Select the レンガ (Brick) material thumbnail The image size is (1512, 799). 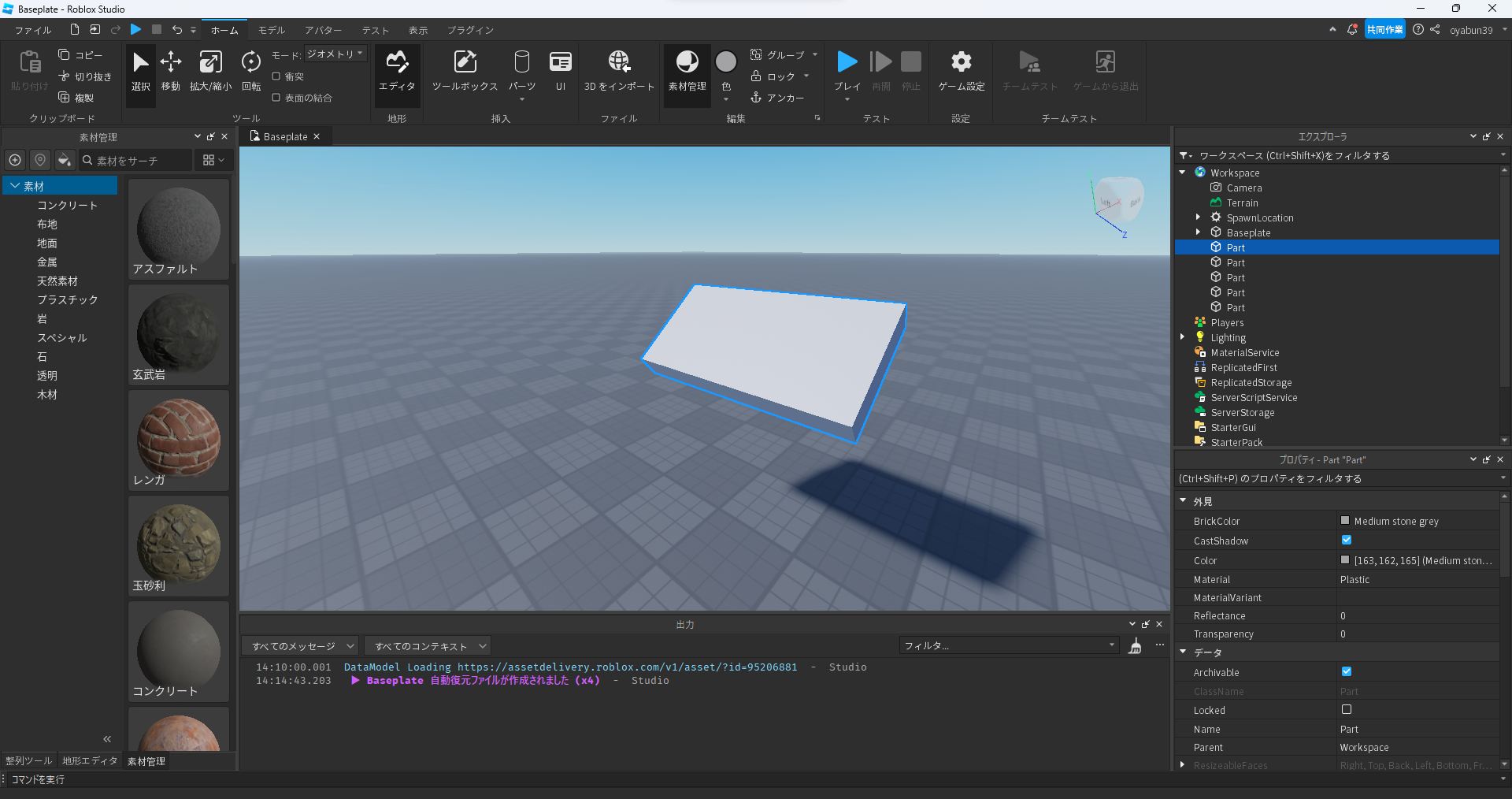(x=179, y=440)
